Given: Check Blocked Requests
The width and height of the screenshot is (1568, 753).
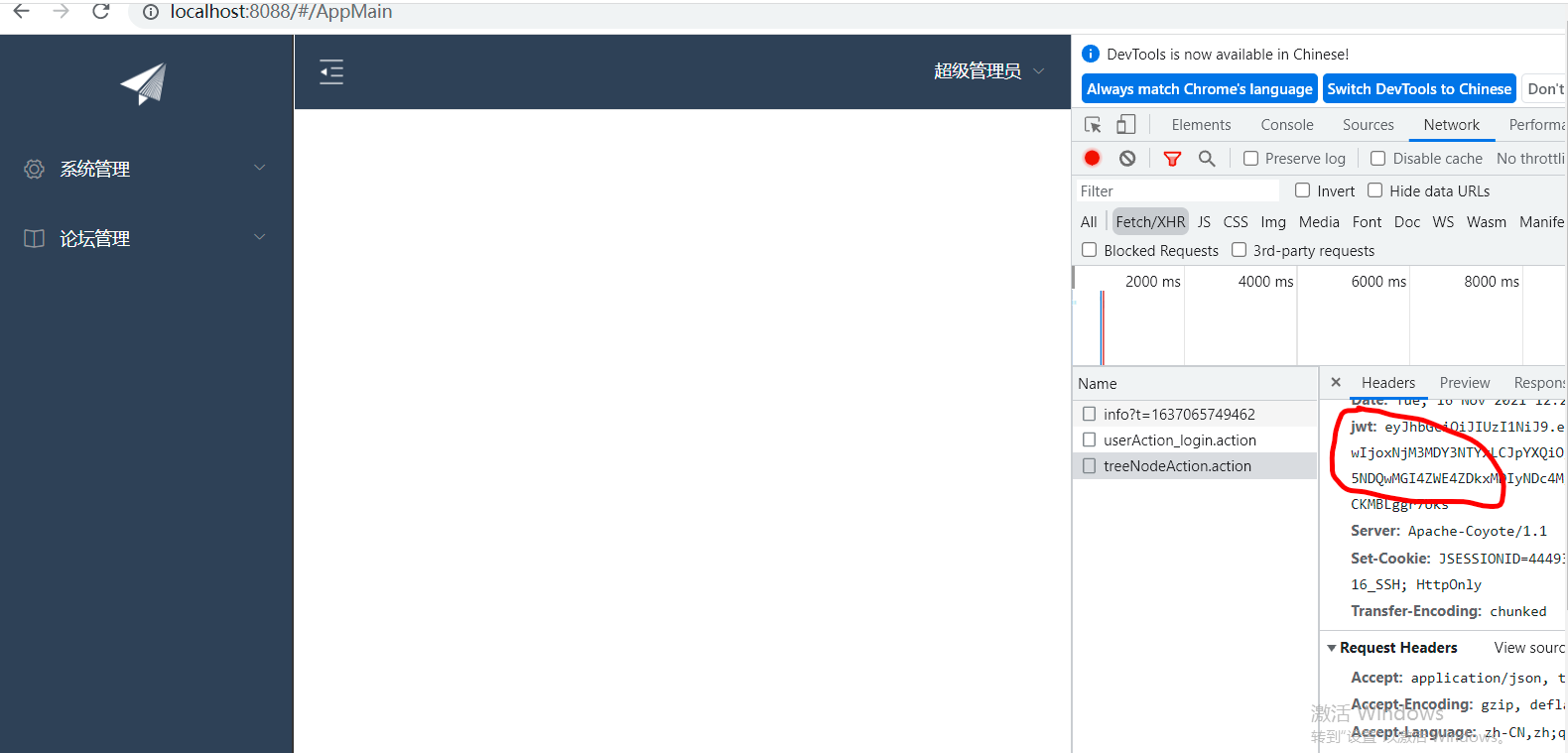Looking at the screenshot, I should pyautogui.click(x=1090, y=250).
